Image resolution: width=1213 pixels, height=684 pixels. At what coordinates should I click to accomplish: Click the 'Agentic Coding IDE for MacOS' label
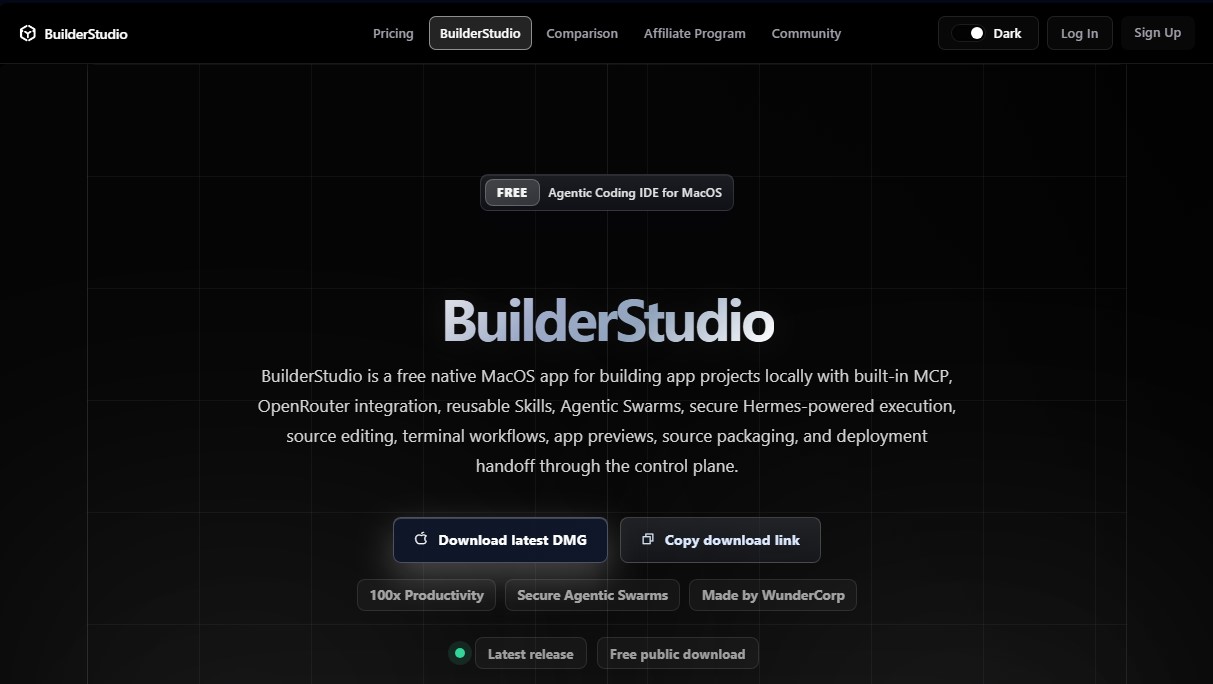click(x=635, y=193)
